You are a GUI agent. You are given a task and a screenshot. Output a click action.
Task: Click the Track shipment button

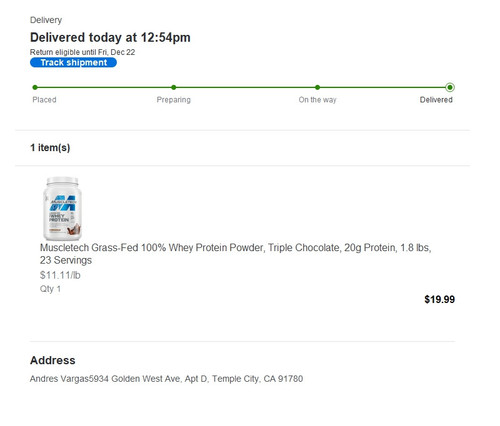(x=73, y=62)
